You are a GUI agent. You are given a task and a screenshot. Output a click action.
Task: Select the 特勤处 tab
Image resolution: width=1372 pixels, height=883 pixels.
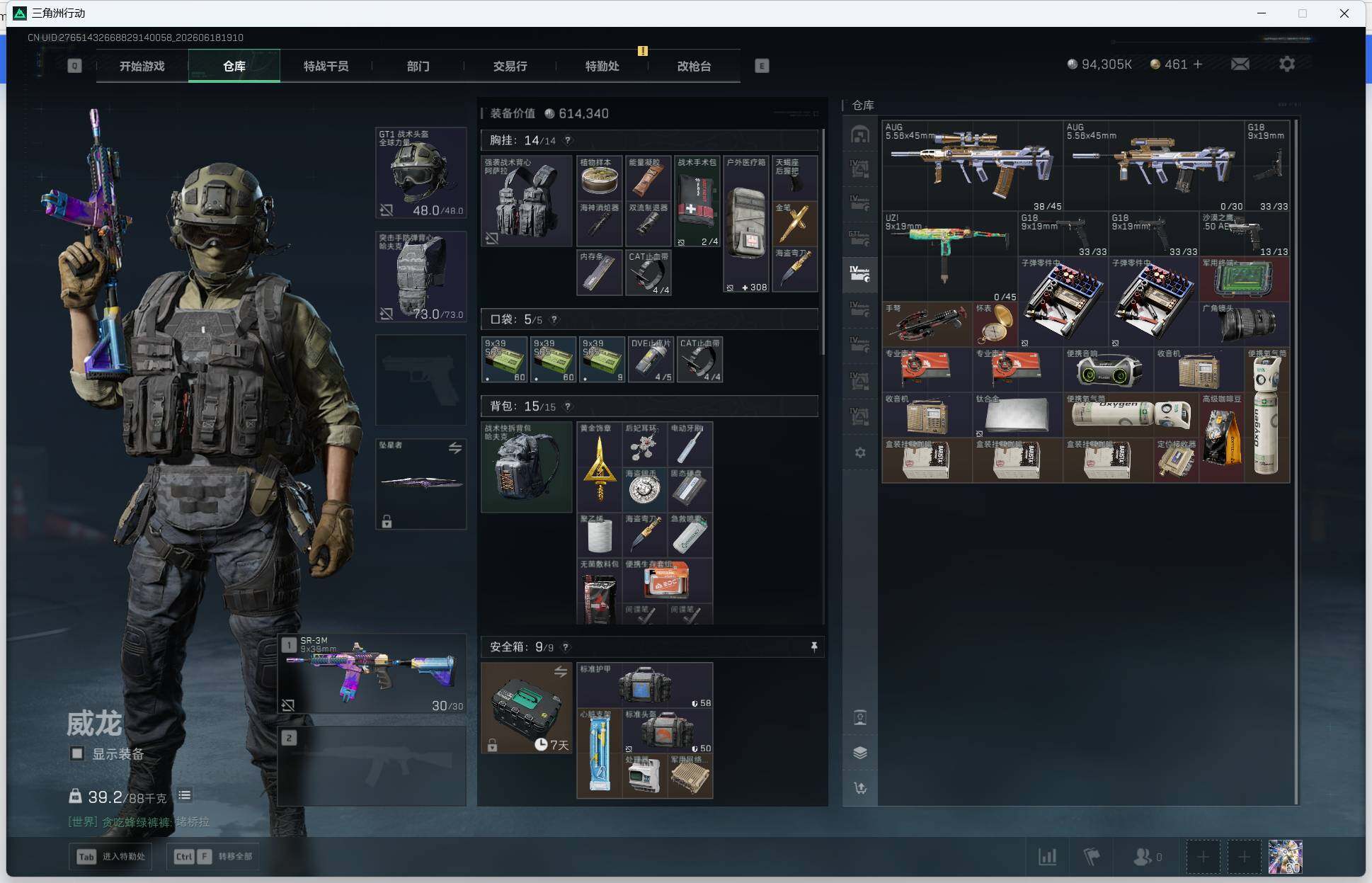click(x=602, y=66)
